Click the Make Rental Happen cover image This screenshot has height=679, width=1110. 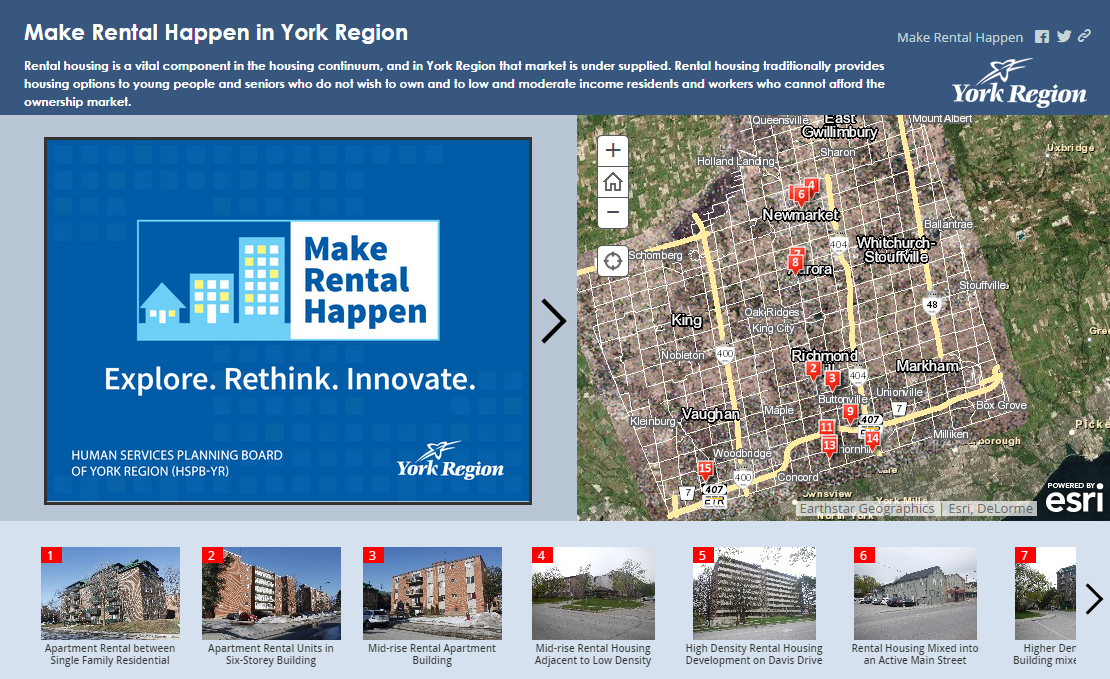coord(288,321)
